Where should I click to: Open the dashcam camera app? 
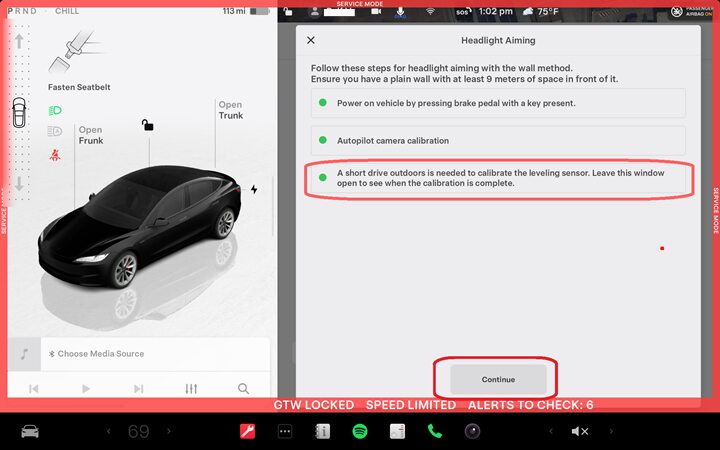coord(471,431)
